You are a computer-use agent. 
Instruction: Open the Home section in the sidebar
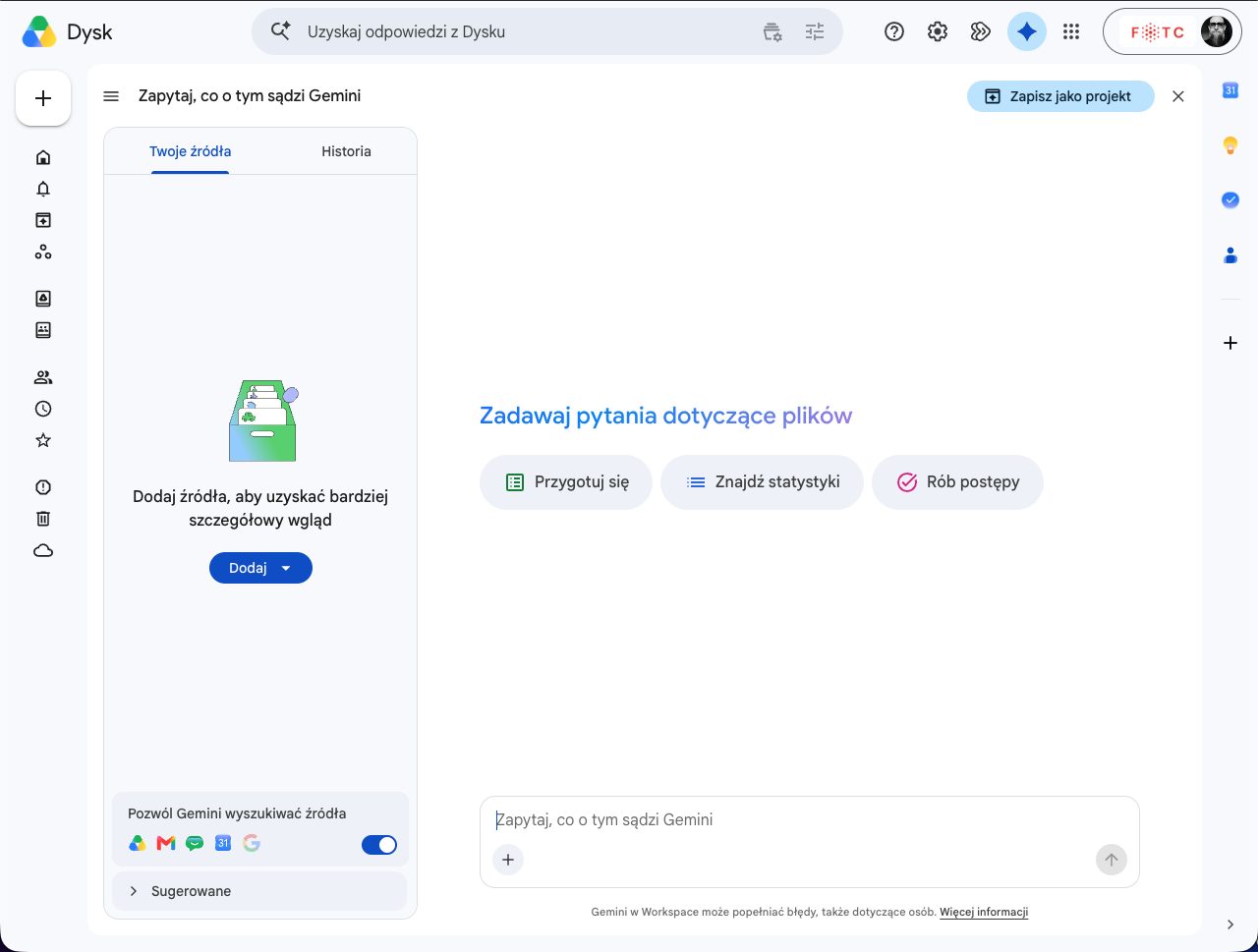coord(43,157)
